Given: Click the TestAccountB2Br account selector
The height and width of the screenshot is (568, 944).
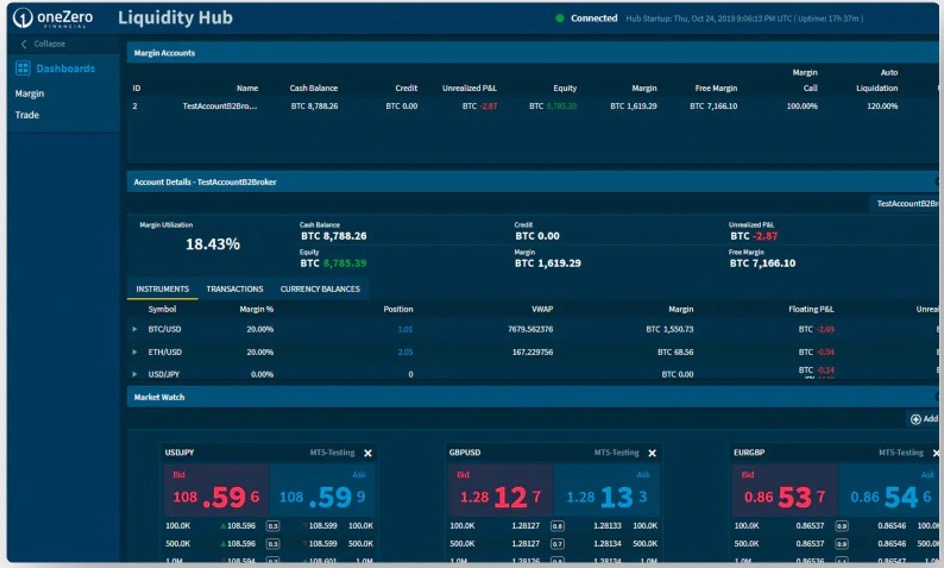Looking at the screenshot, I should tap(905, 204).
